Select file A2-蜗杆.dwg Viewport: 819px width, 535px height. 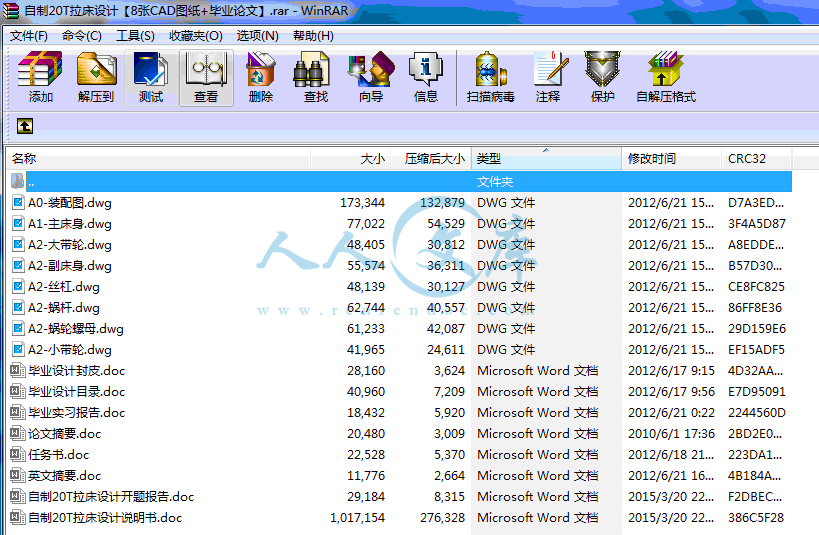[x=64, y=308]
